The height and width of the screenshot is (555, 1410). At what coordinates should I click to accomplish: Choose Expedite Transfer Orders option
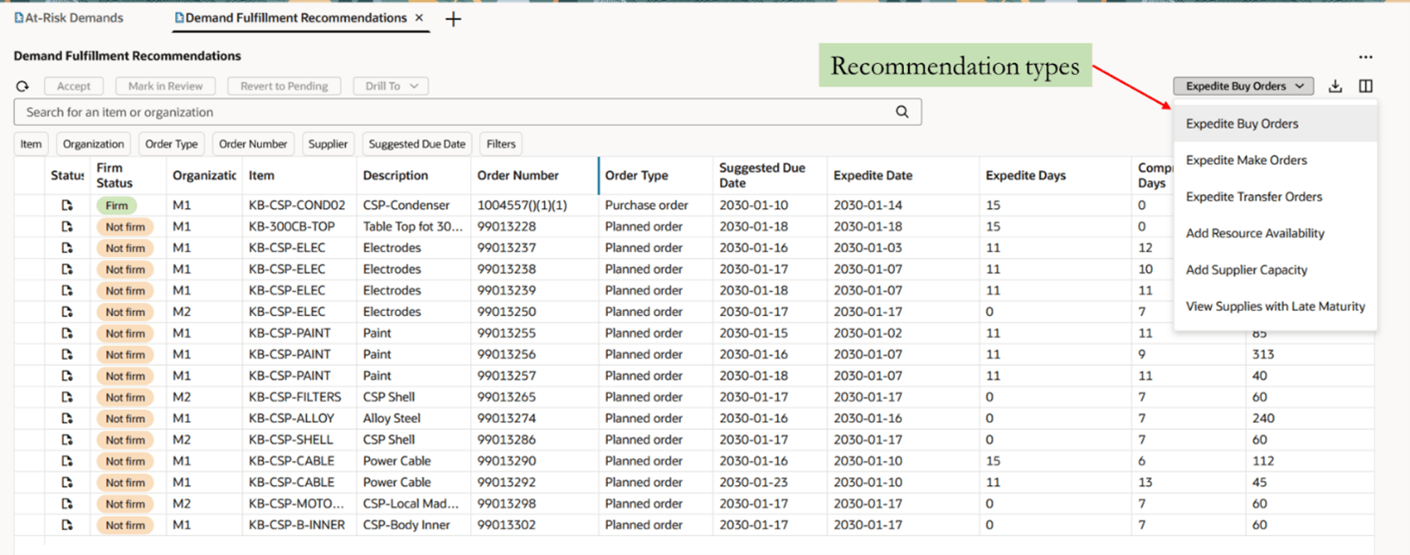pyautogui.click(x=1276, y=197)
